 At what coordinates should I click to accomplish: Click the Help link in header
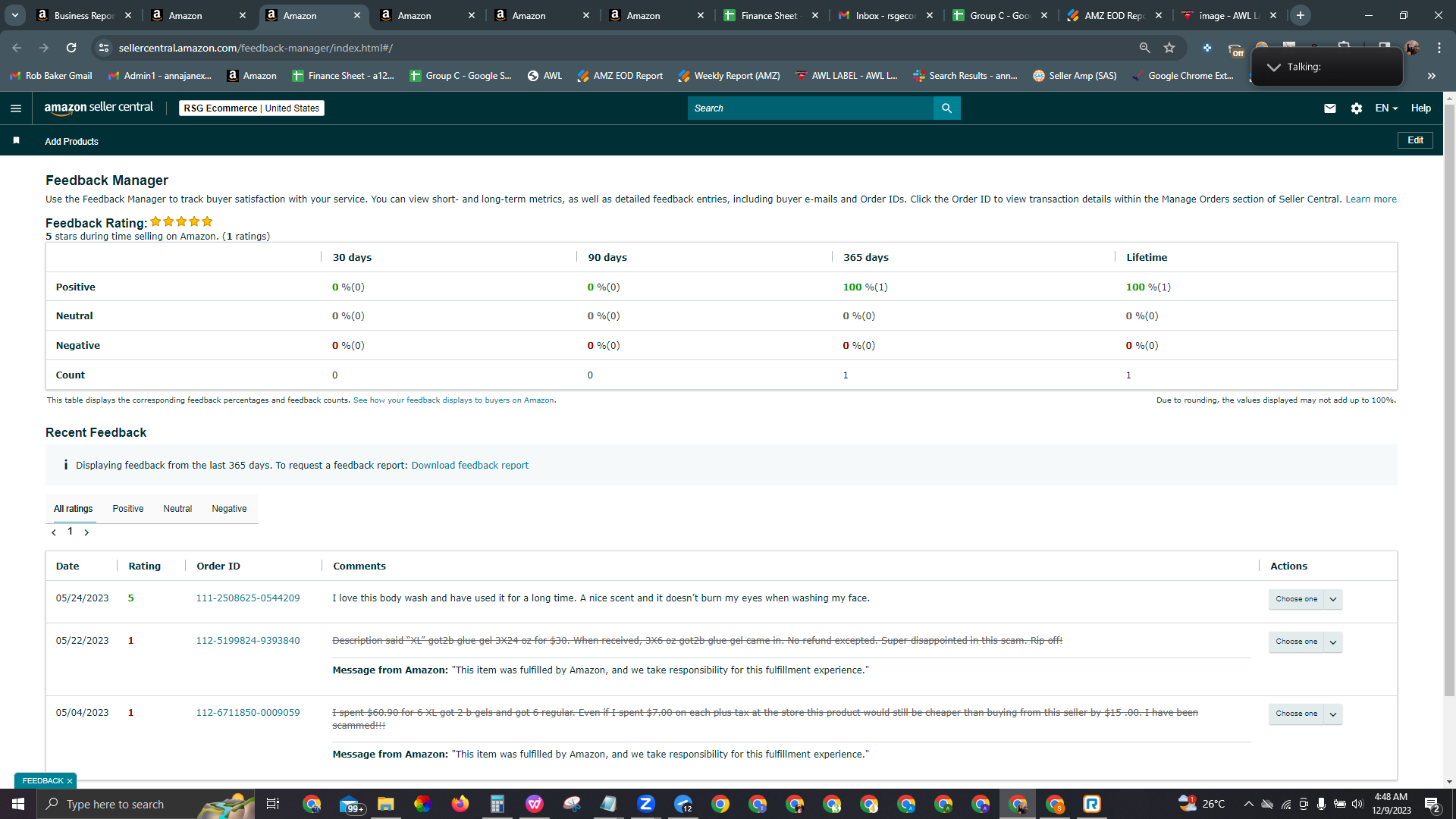(x=1421, y=108)
